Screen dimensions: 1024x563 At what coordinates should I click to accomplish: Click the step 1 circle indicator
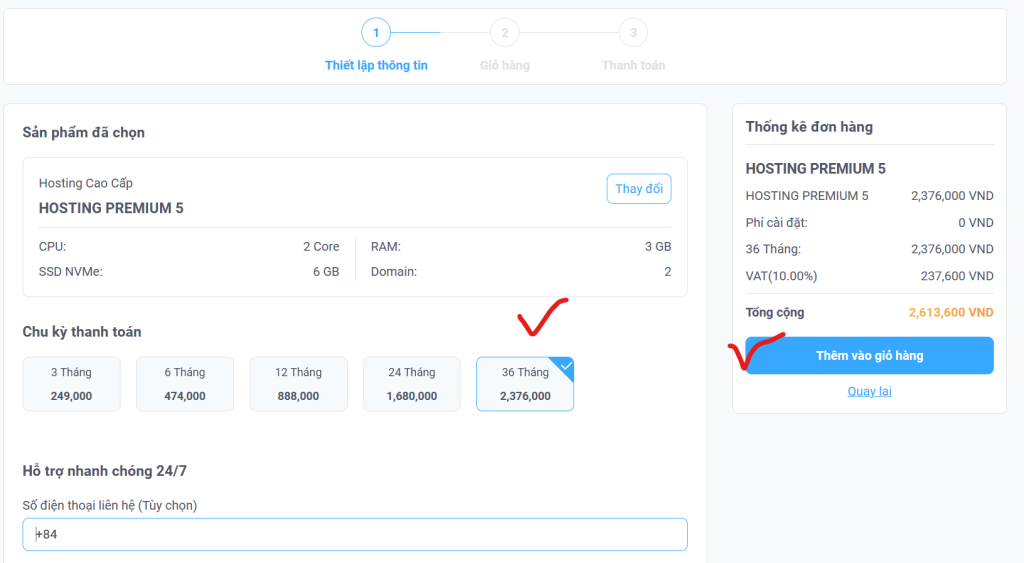pos(376,33)
